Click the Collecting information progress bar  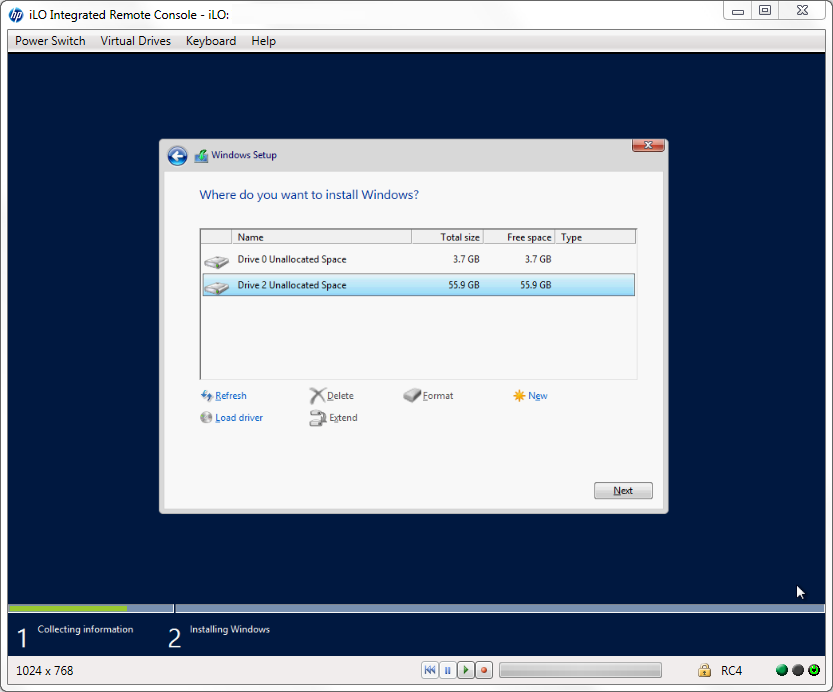(91, 608)
